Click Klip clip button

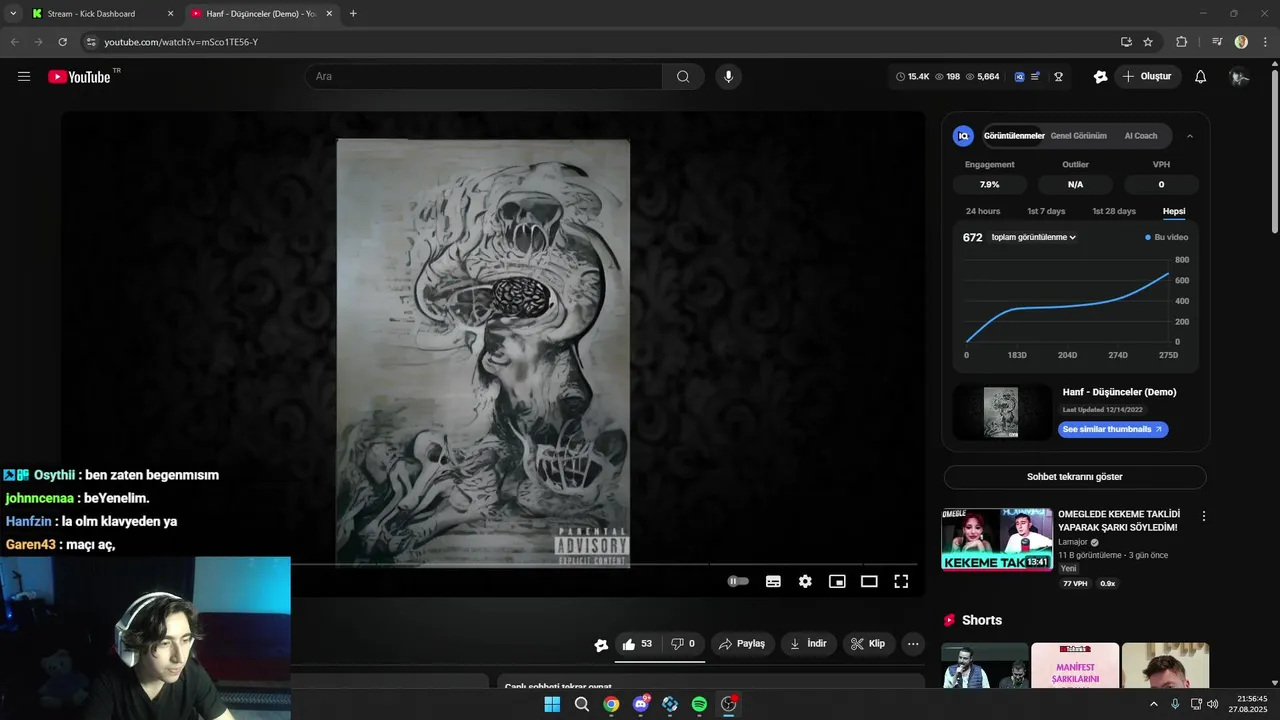[x=869, y=644]
